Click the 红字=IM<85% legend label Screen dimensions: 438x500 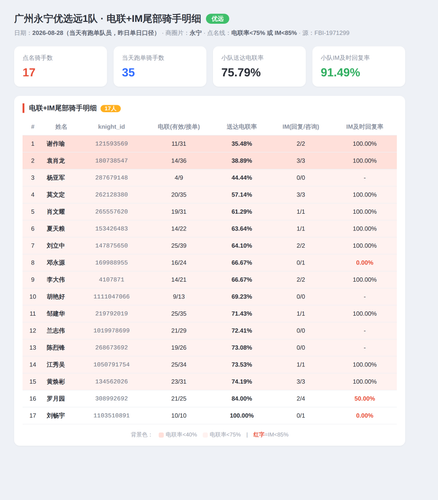point(271,435)
